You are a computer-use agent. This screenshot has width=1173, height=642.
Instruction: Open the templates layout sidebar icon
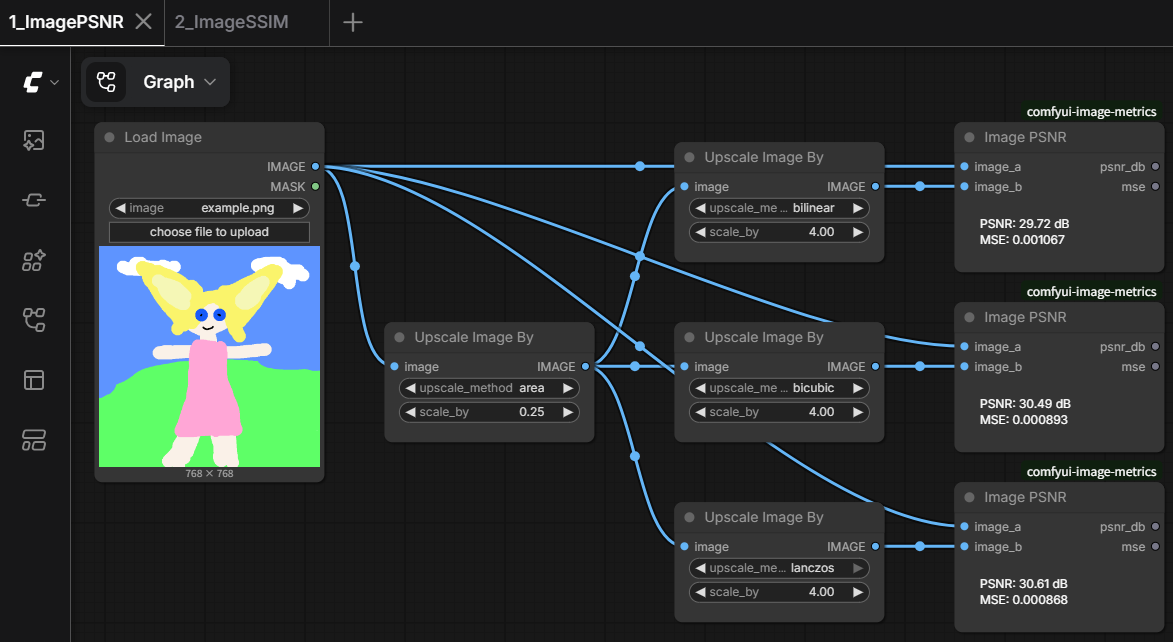(34, 380)
